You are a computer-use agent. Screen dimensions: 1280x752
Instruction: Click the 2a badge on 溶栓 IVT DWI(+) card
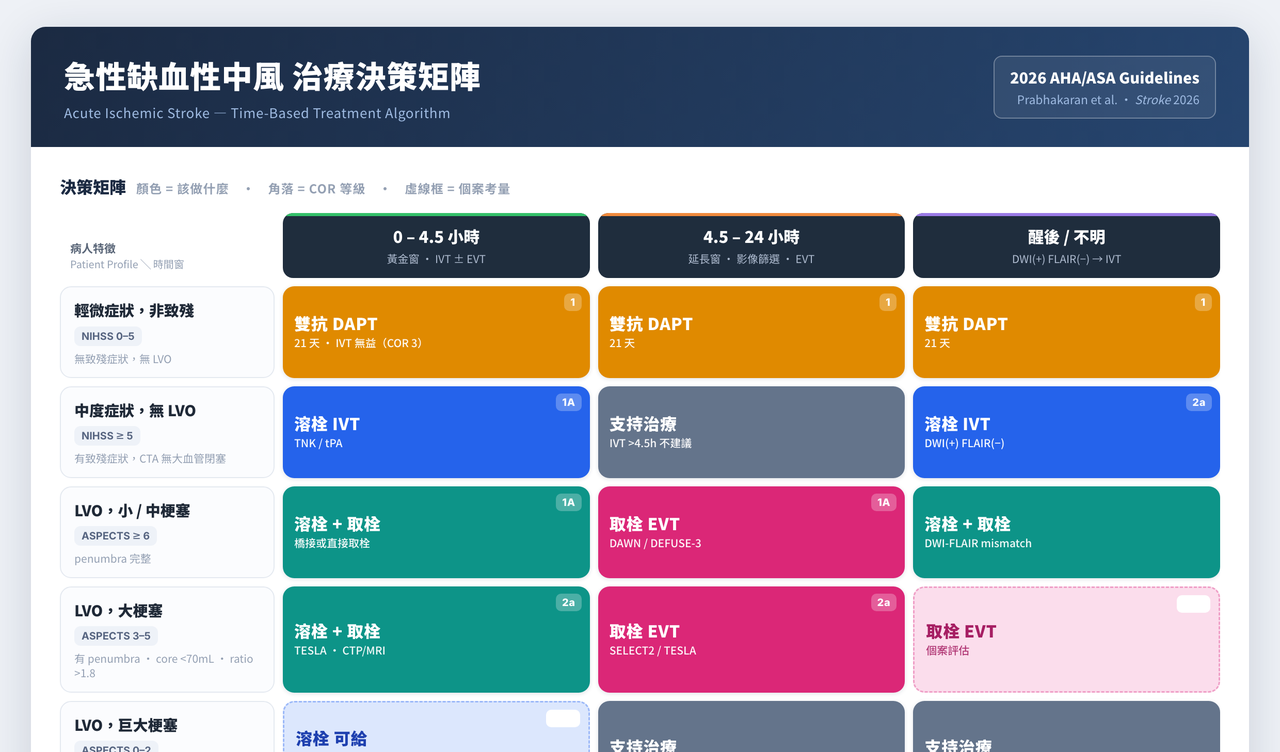pyautogui.click(x=1198, y=402)
